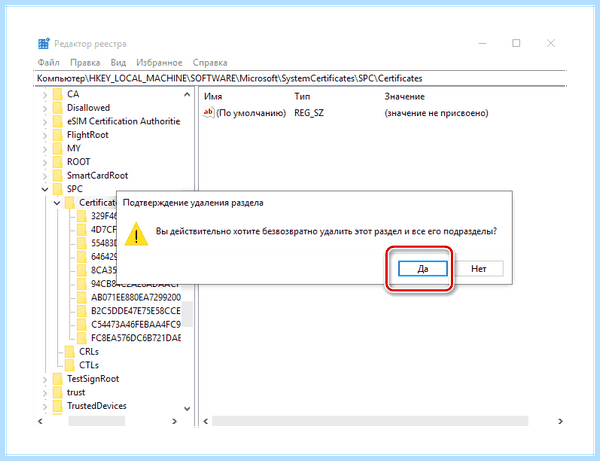Viewport: 600px width, 461px height.
Task: Click the ROOT folder icon
Action: click(x=57, y=162)
